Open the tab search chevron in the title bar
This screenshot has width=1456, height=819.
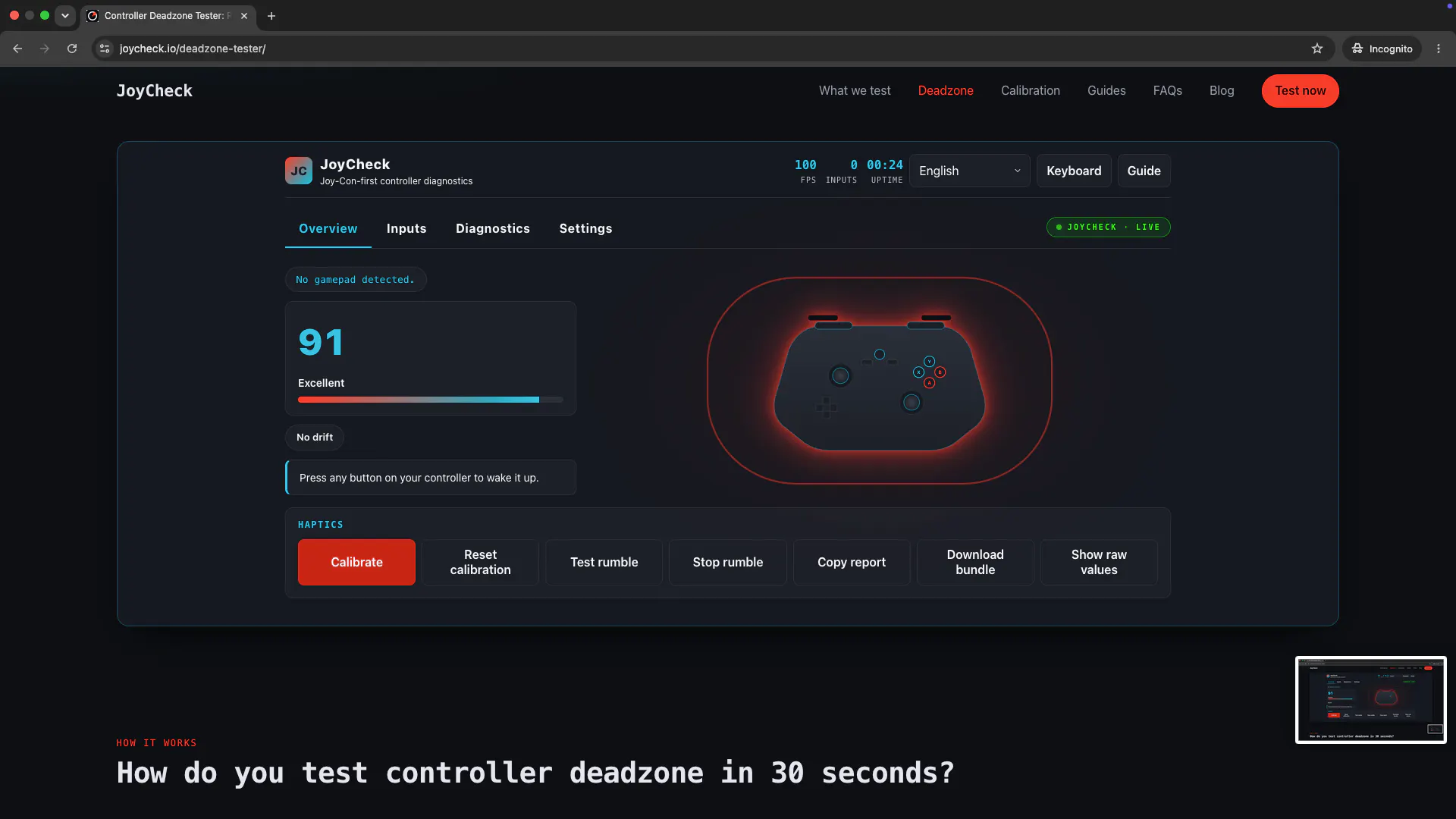65,15
